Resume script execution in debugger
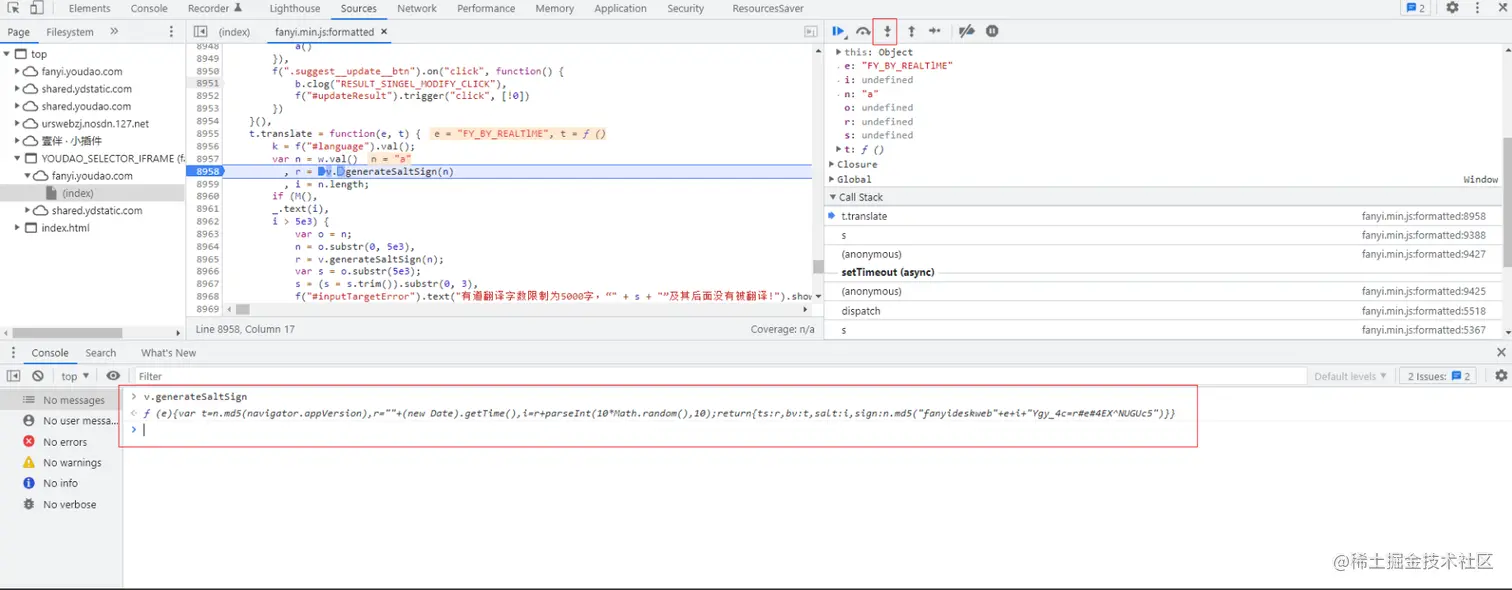Viewport: 1512px width, 590px height. click(x=838, y=31)
